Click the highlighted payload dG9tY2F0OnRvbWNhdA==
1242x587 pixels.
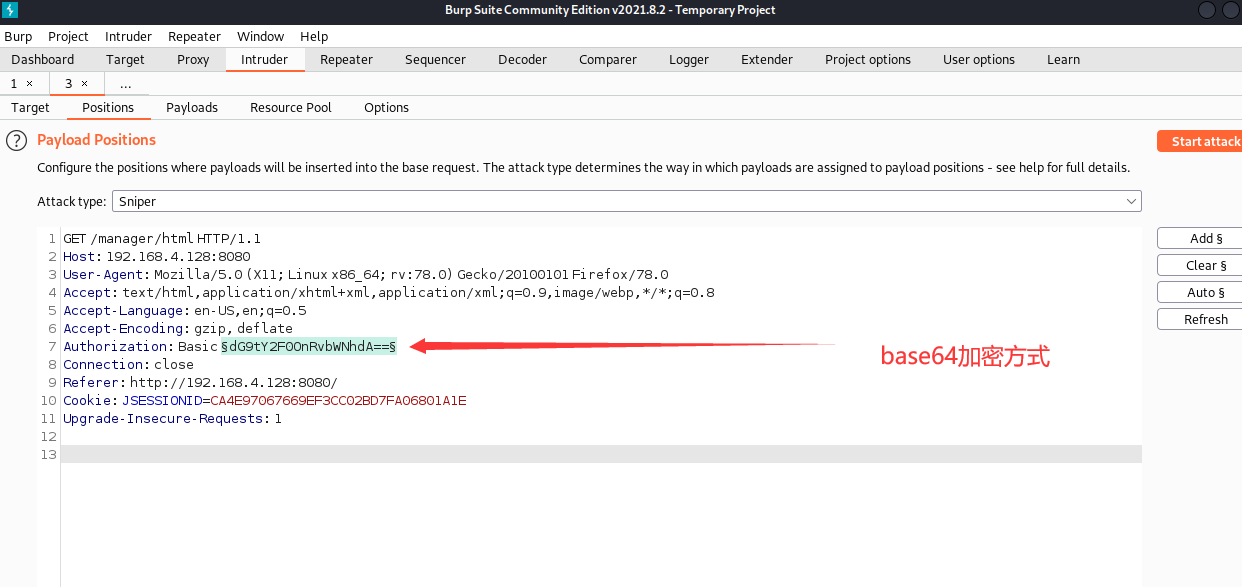coord(309,347)
